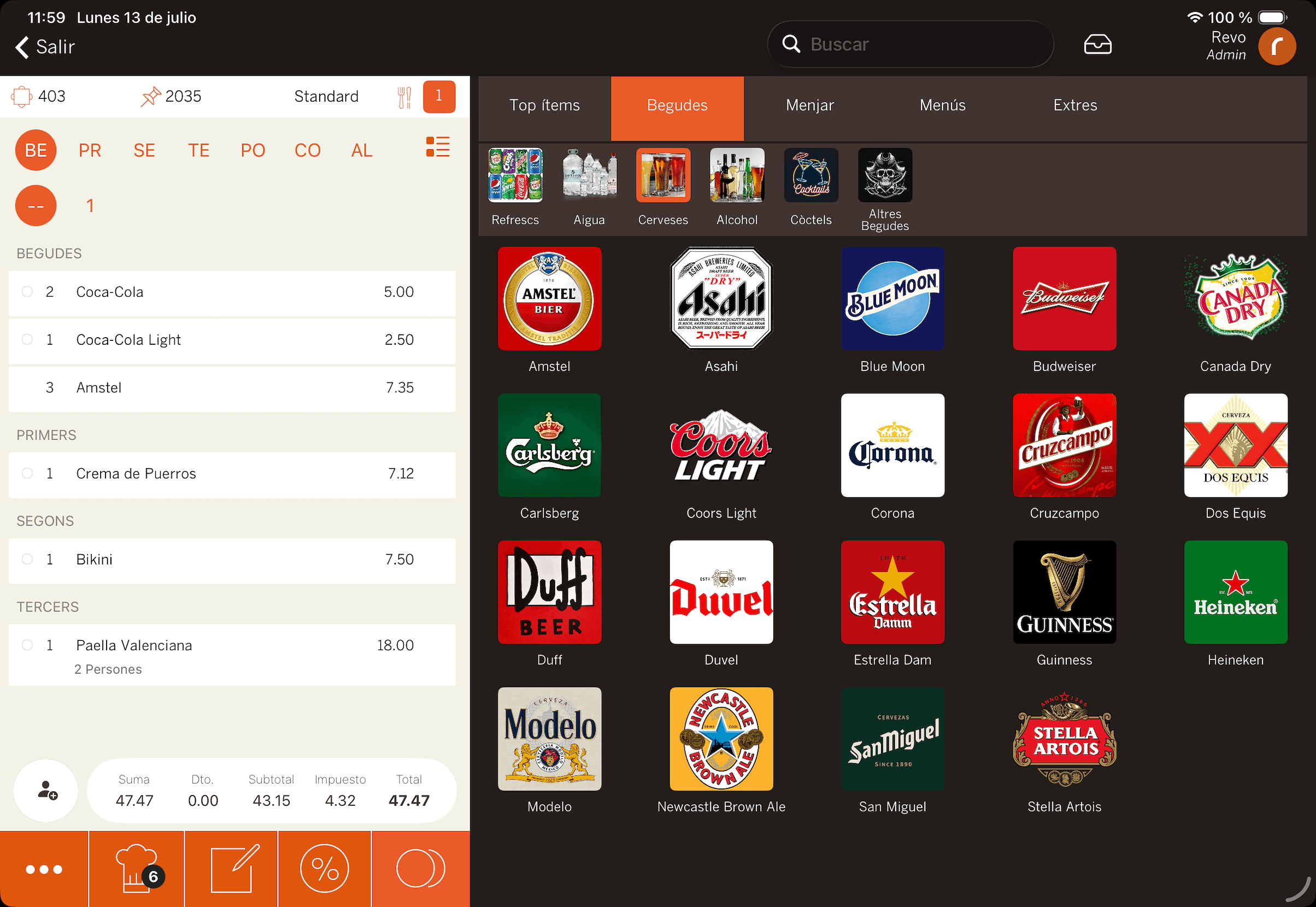
Task: Select the Bikini row radio circle
Action: [27, 558]
